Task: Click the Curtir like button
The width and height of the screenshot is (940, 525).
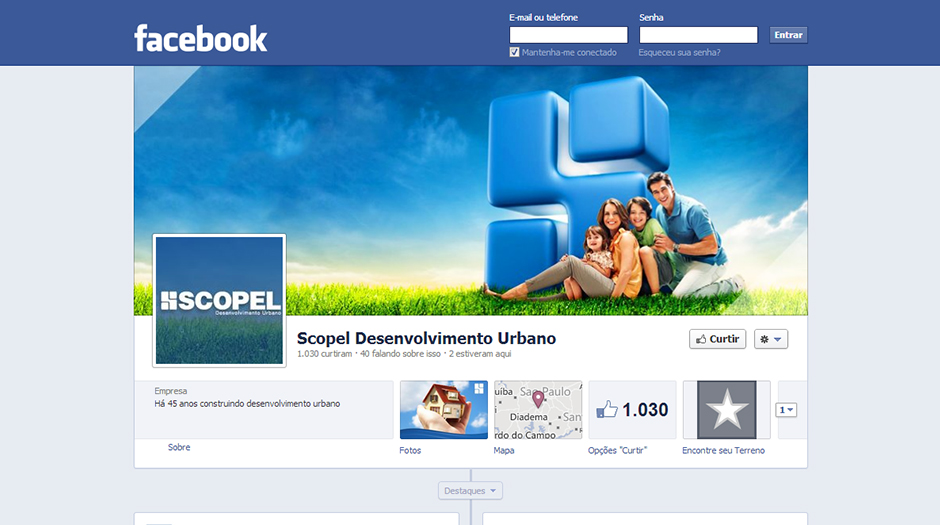Action: click(x=718, y=339)
